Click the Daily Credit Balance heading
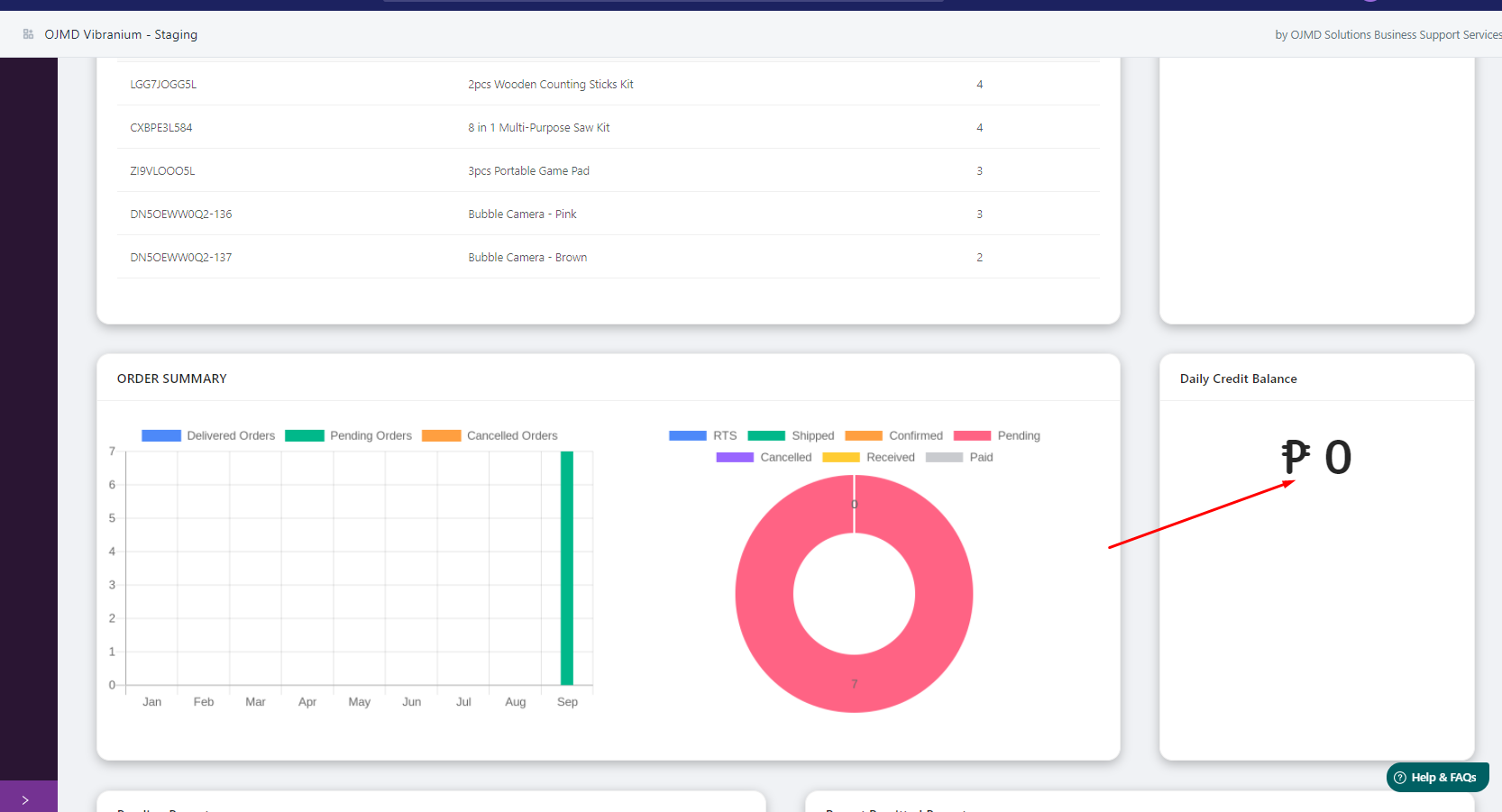Viewport: 1502px width, 812px height. pyautogui.click(x=1239, y=379)
